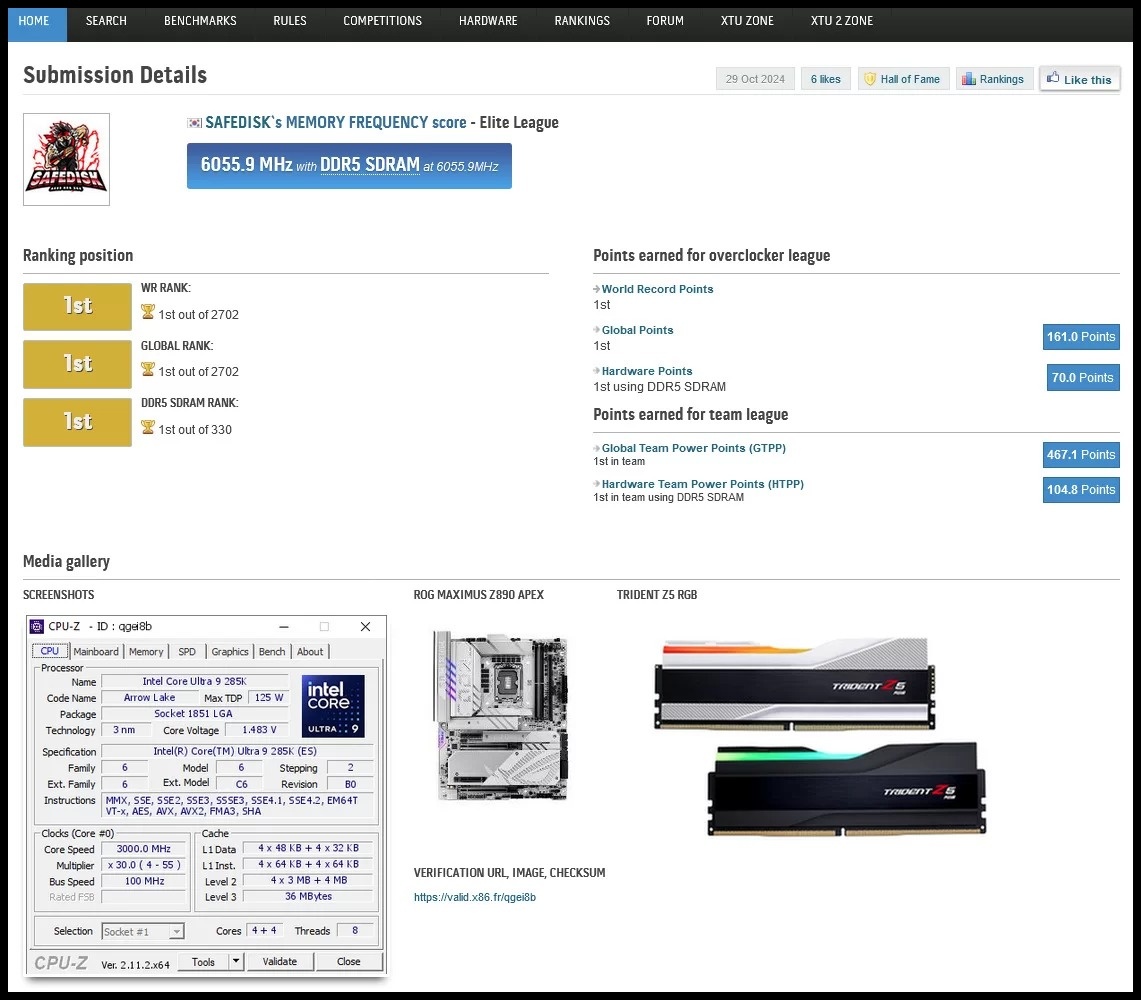
Task: Open the SAFEDISK avatar image
Action: click(x=66, y=159)
